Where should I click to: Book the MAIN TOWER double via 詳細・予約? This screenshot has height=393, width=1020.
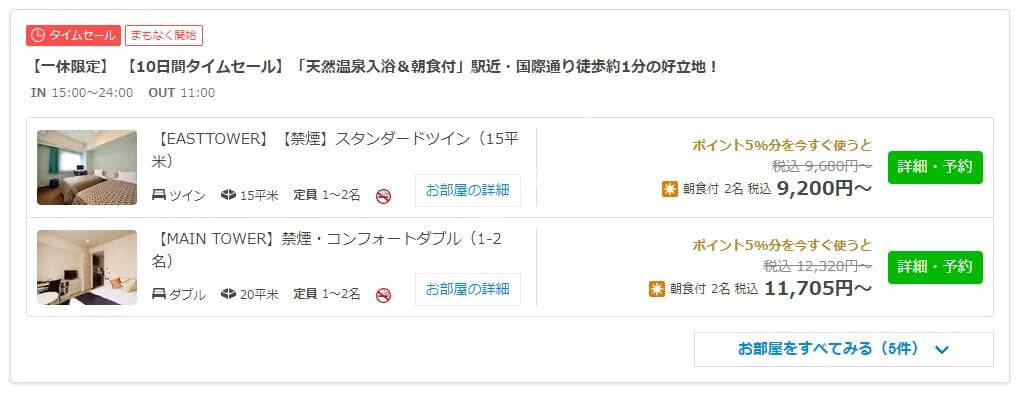(935, 267)
